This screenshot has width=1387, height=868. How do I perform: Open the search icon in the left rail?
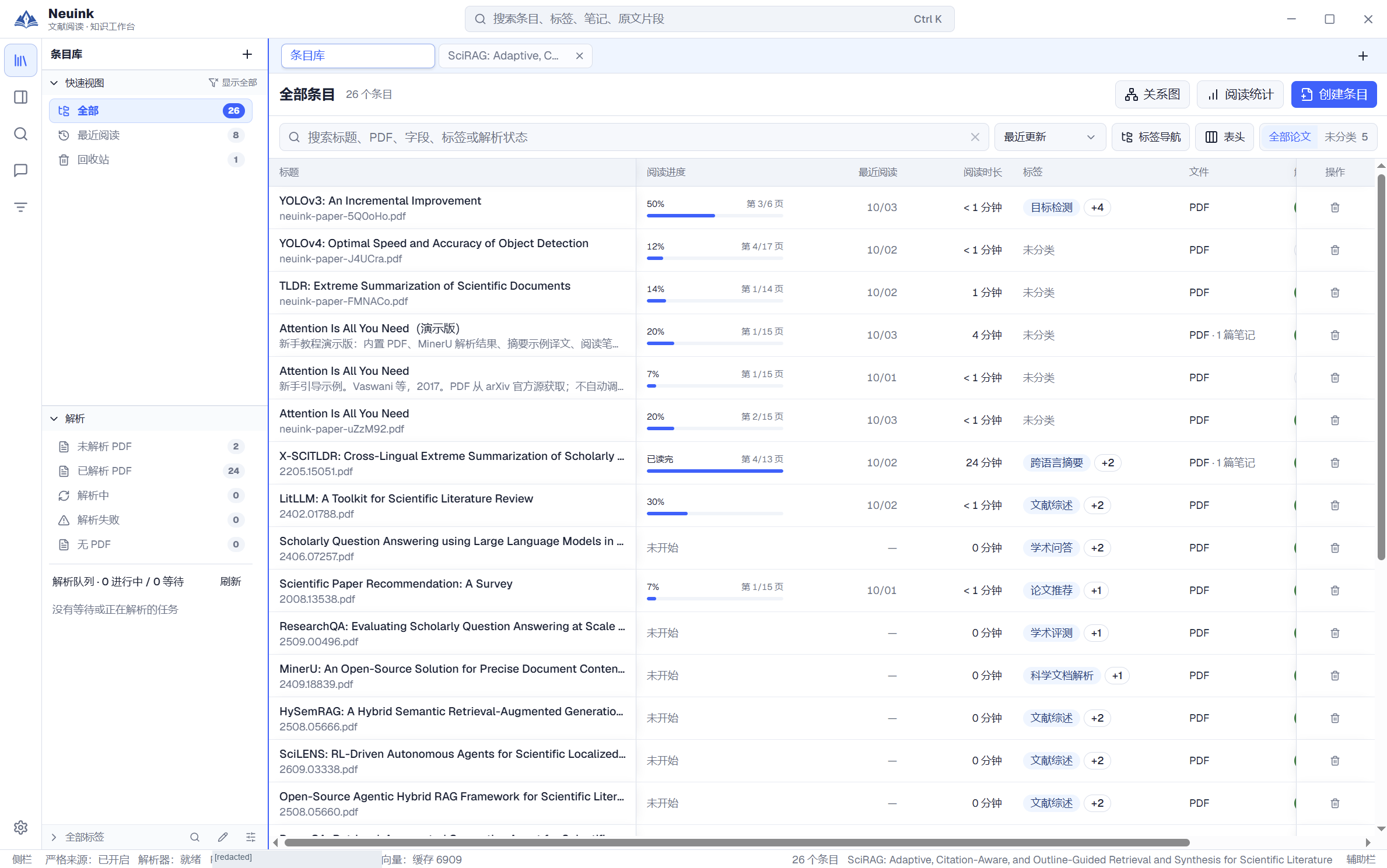[x=20, y=134]
